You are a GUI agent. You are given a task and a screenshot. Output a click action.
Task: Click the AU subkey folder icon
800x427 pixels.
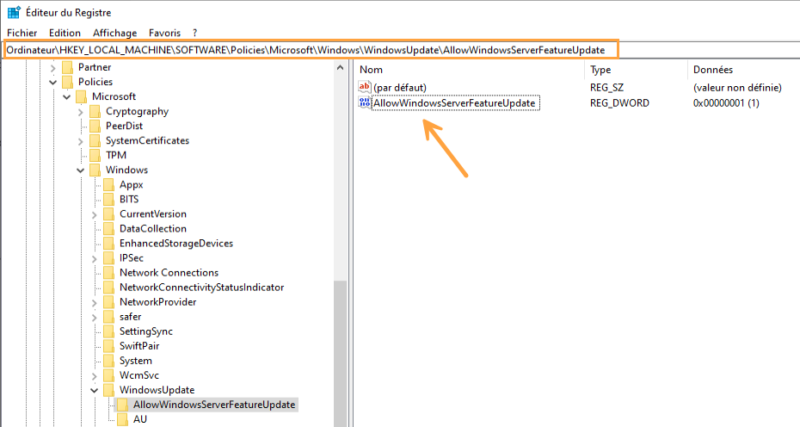click(x=122, y=419)
